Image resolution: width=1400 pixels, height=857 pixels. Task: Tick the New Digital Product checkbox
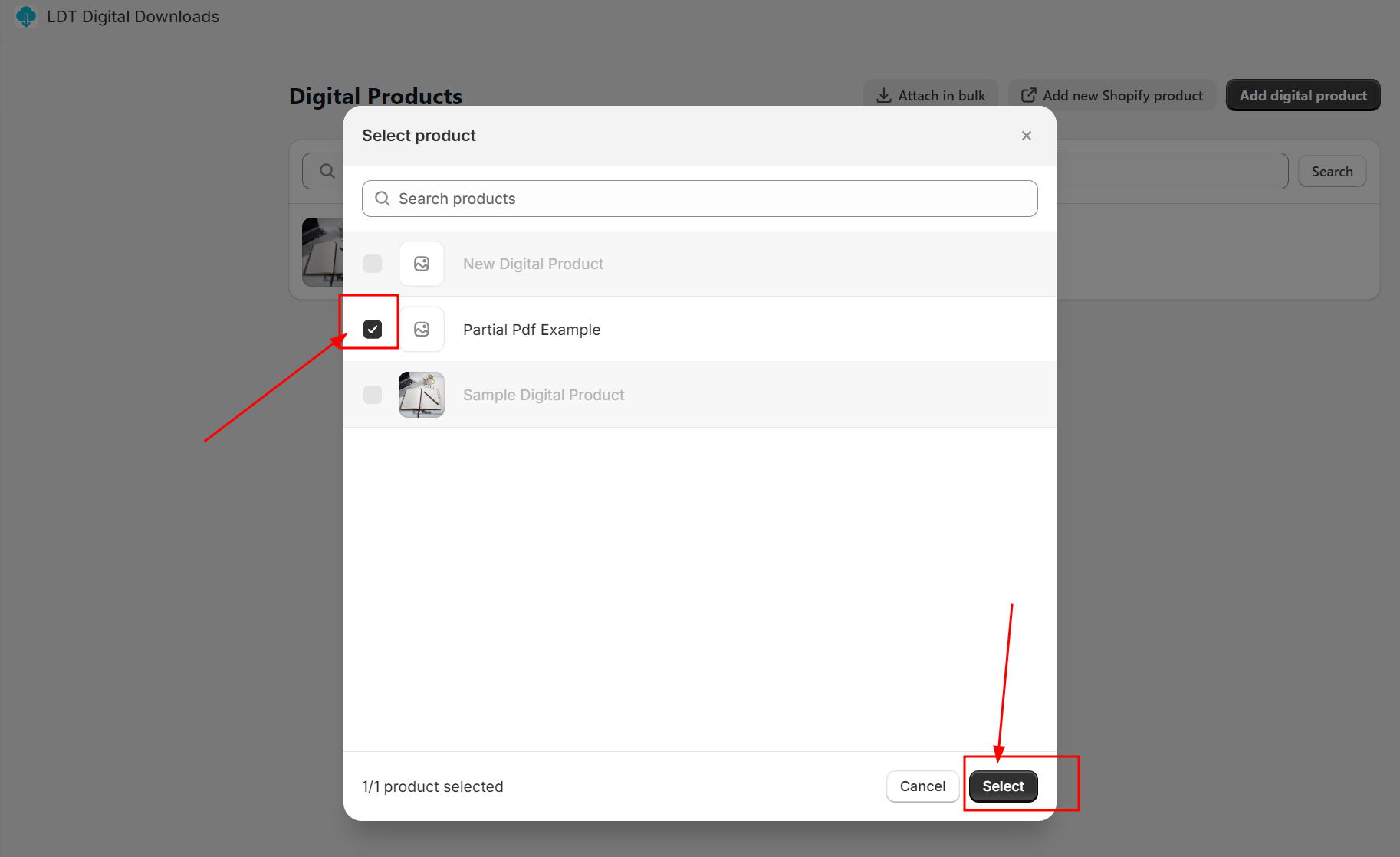pos(373,264)
